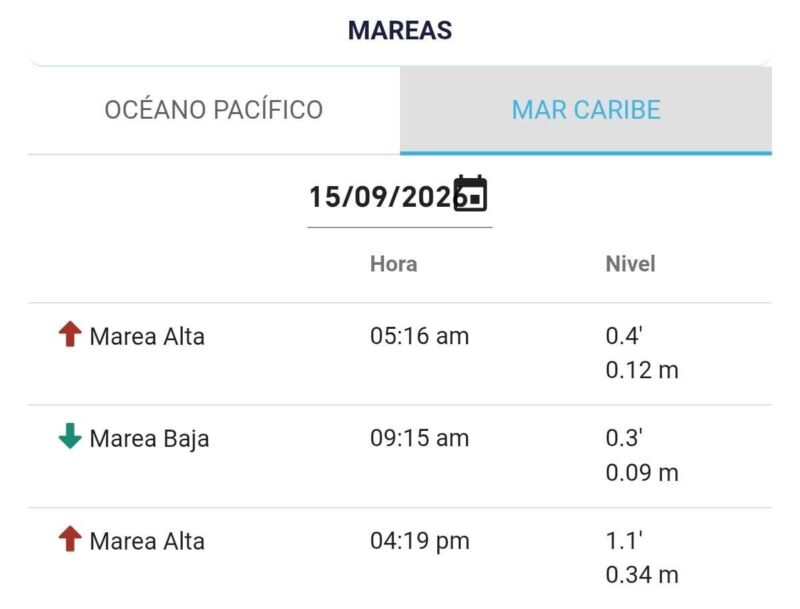Click the 1.1' feet level value
This screenshot has width=800, height=609.
(624, 541)
